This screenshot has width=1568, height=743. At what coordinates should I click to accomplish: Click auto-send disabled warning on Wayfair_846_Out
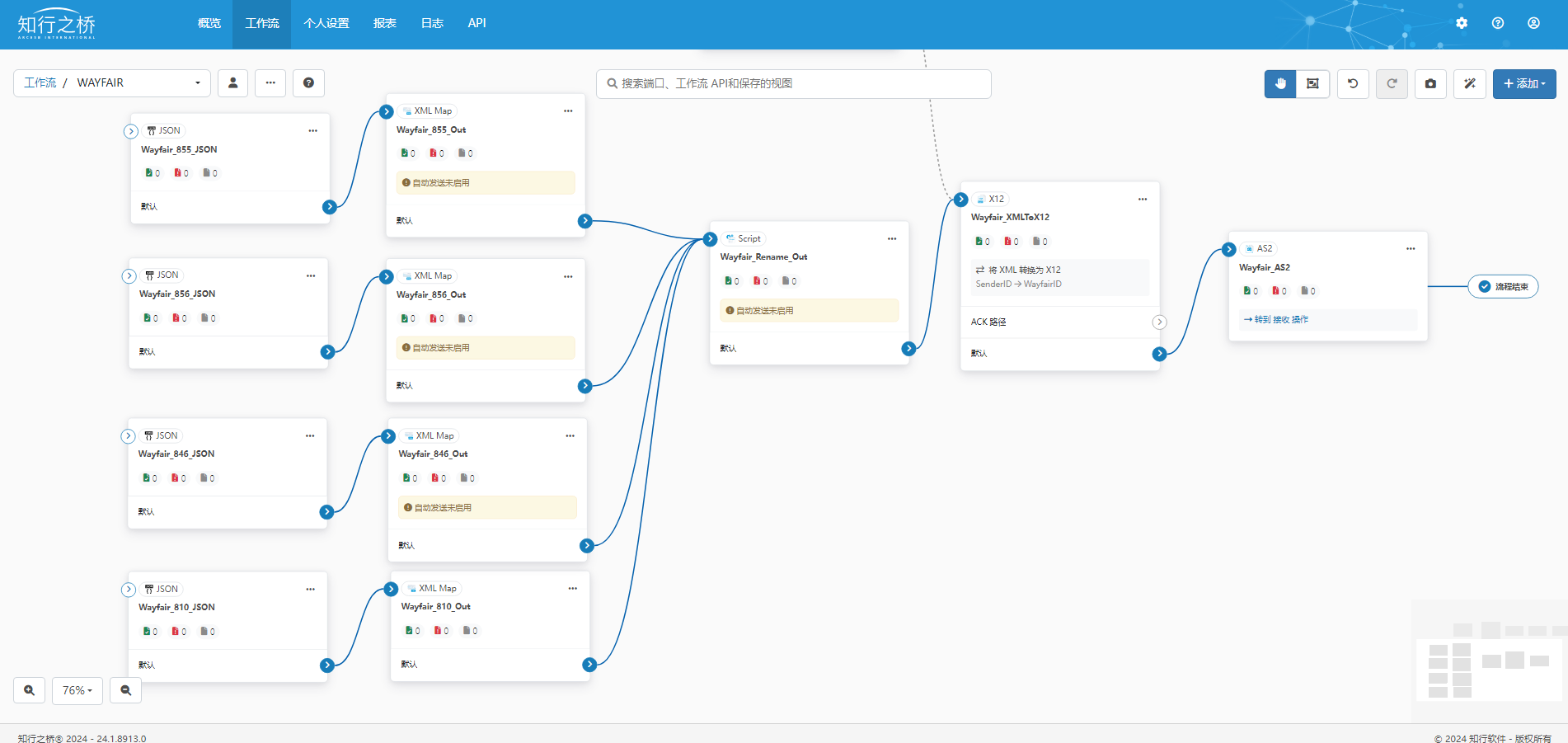pyautogui.click(x=487, y=508)
